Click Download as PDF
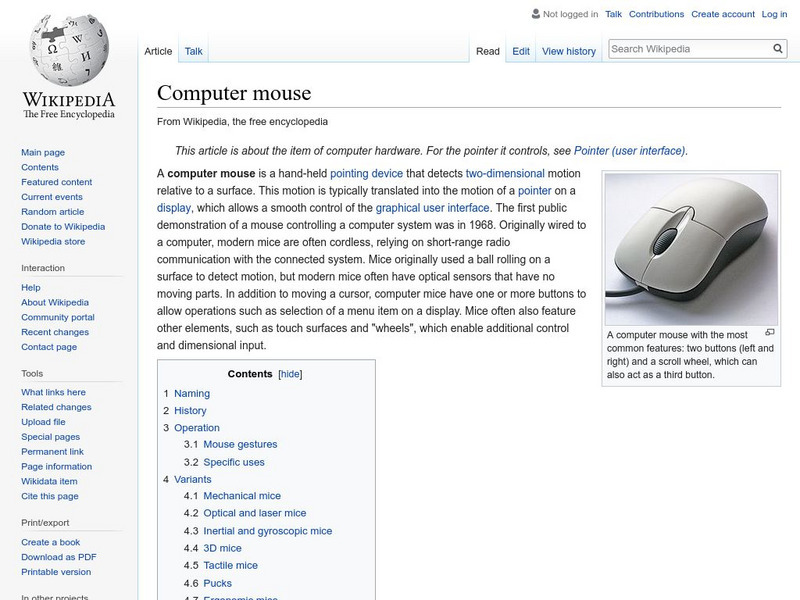This screenshot has width=800, height=600. 59,557
